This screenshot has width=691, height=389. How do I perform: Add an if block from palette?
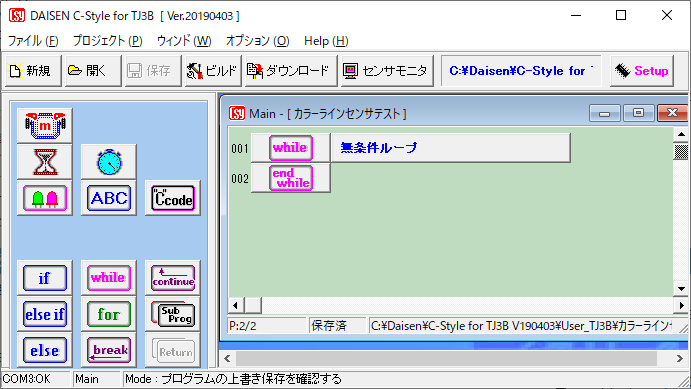45,278
